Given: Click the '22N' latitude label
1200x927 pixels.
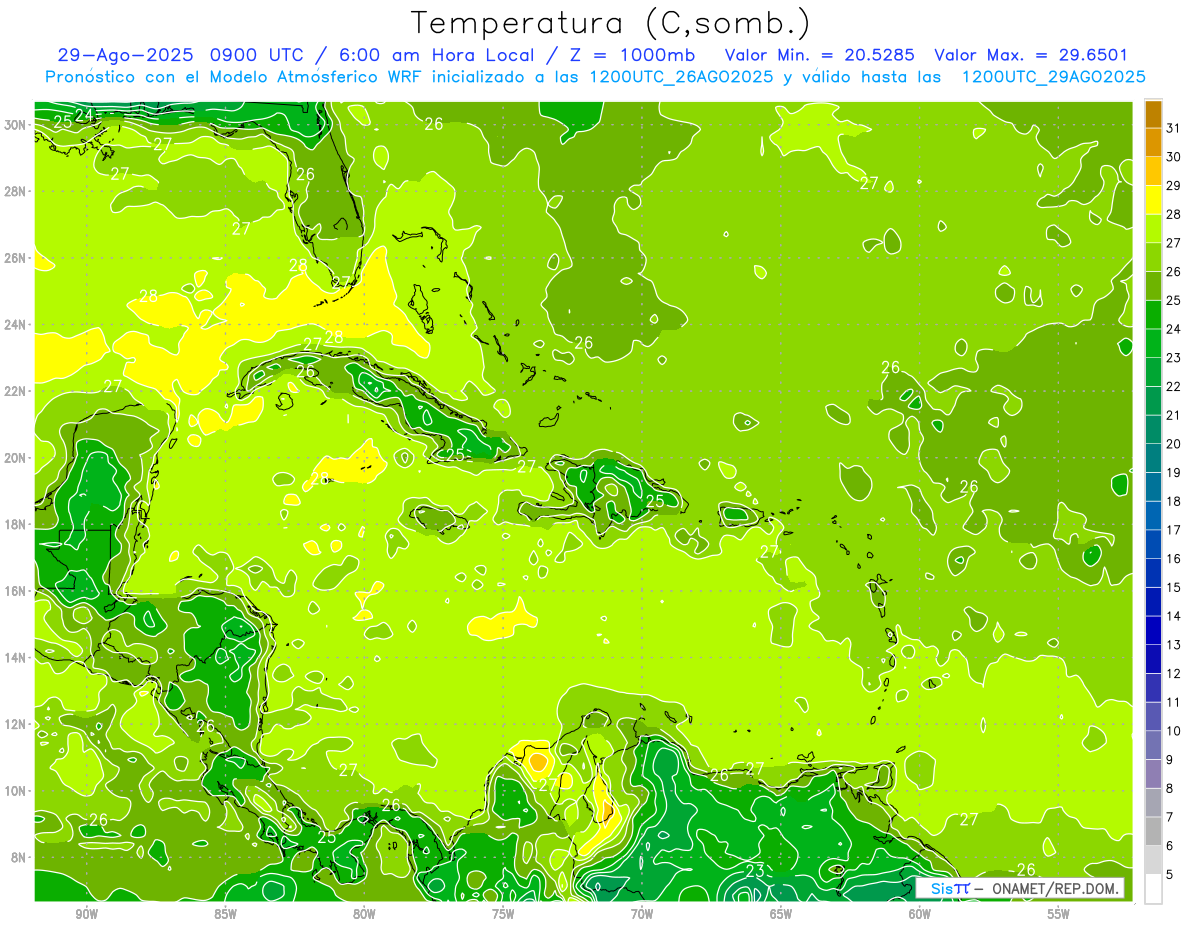Looking at the screenshot, I should click(x=17, y=391).
